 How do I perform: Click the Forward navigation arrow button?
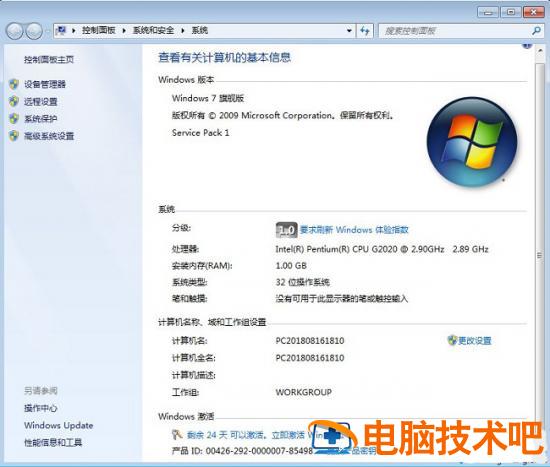pos(34,31)
